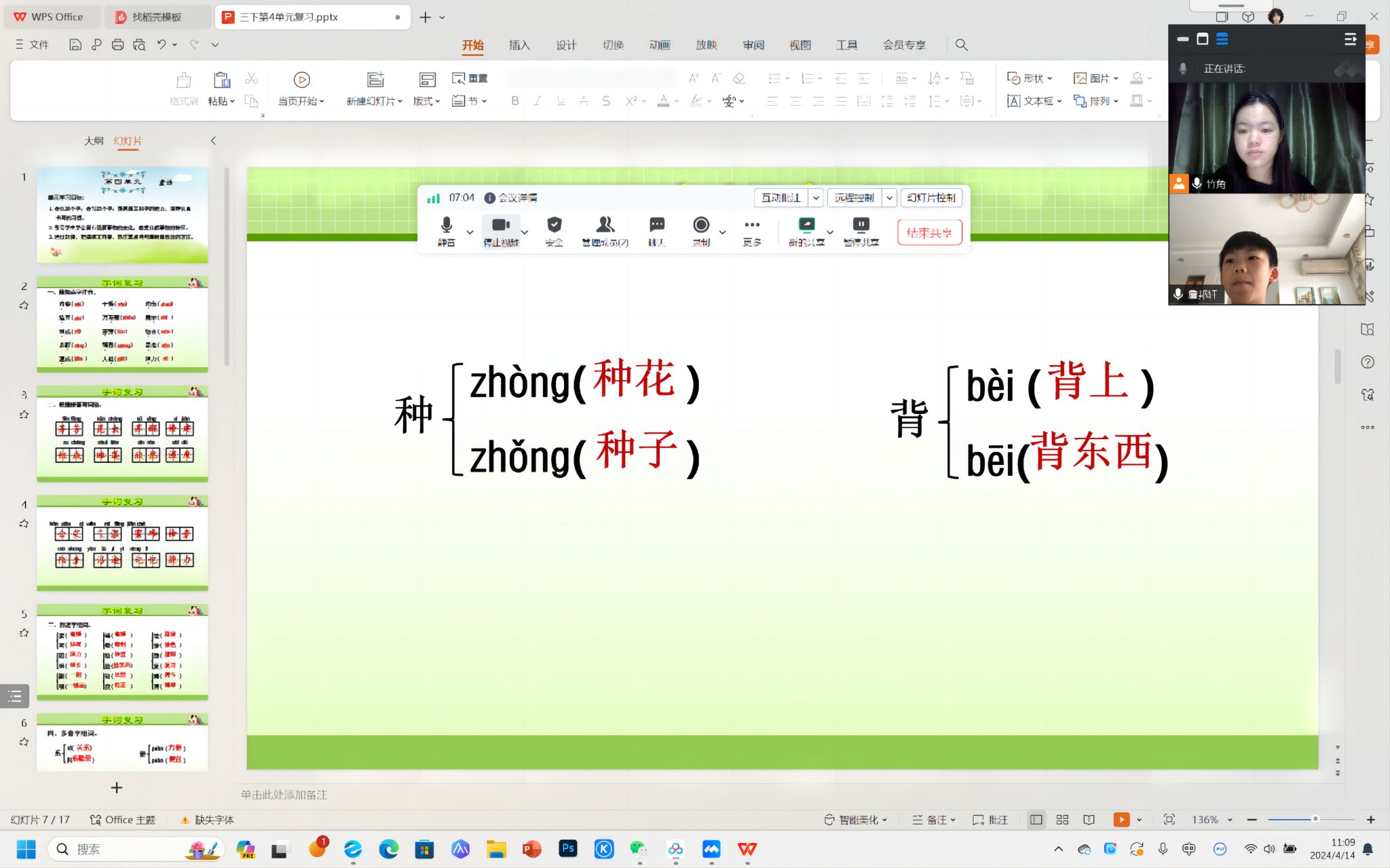Expand interactive annotation dropdown arrow

point(816,197)
